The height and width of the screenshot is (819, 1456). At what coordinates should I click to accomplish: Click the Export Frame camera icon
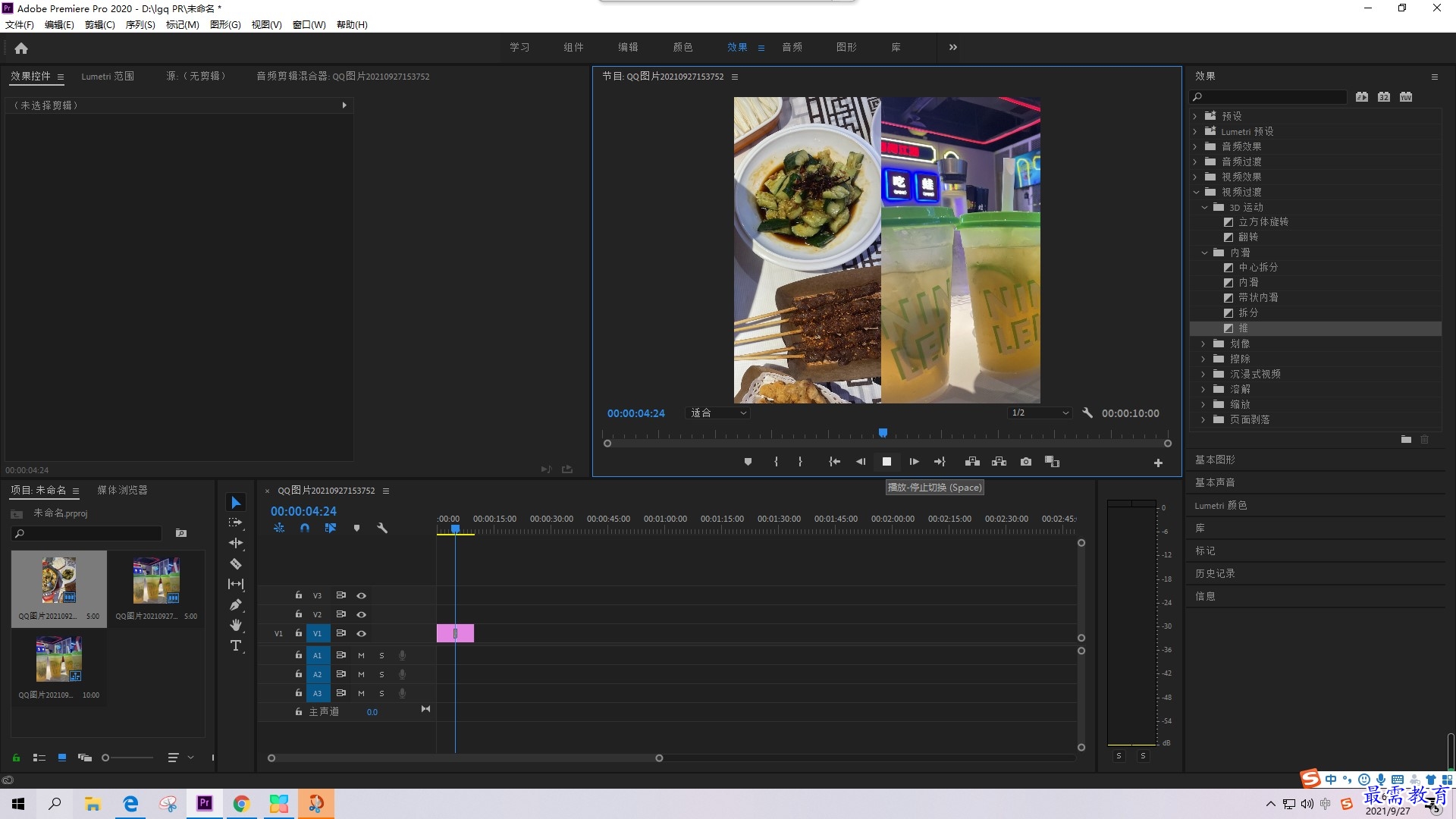click(1026, 462)
